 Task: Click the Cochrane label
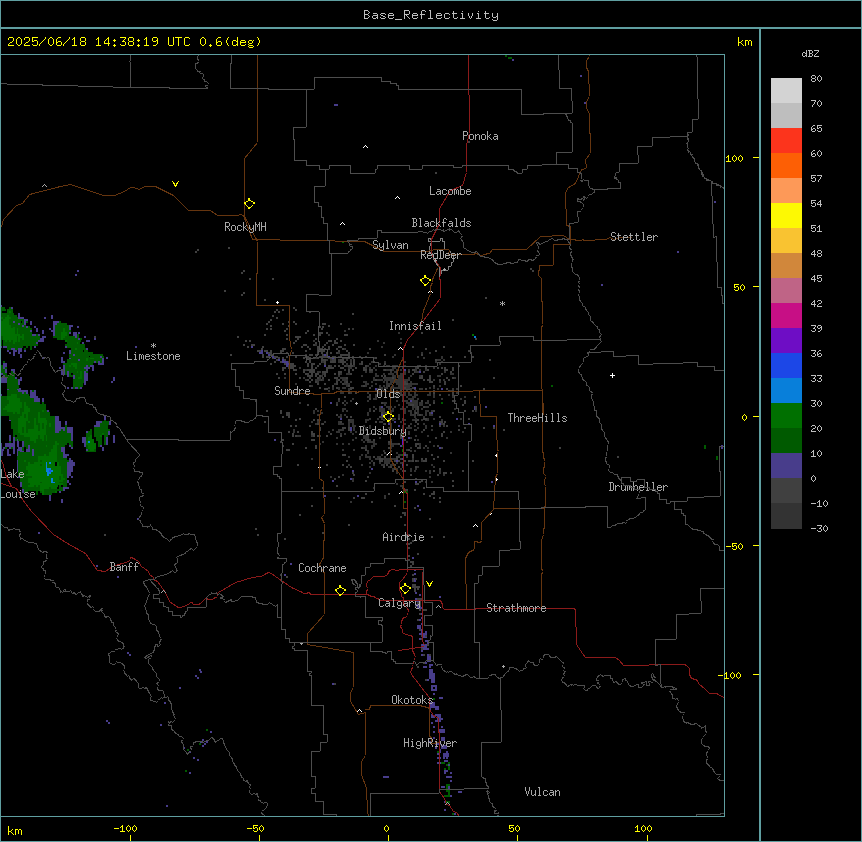[x=322, y=568]
